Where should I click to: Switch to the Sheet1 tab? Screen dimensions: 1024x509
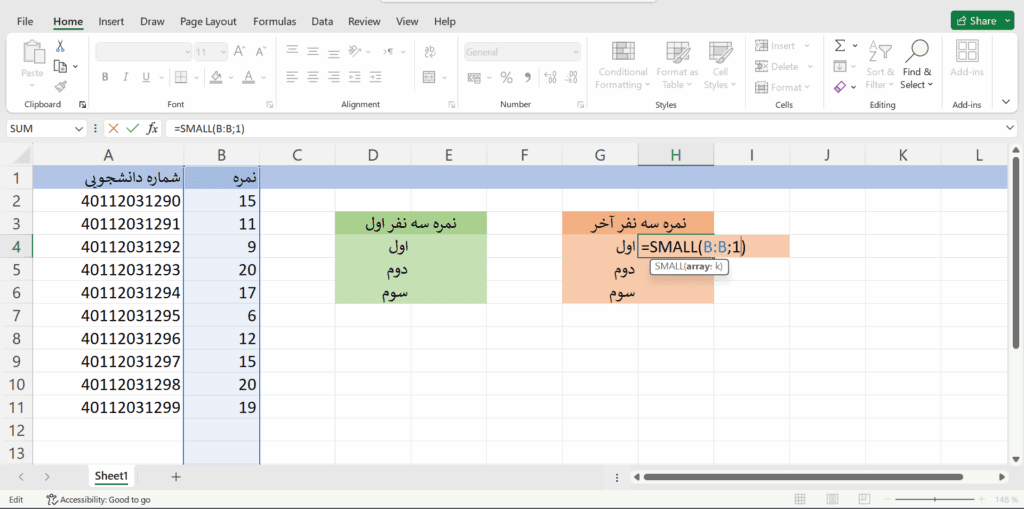pos(112,477)
